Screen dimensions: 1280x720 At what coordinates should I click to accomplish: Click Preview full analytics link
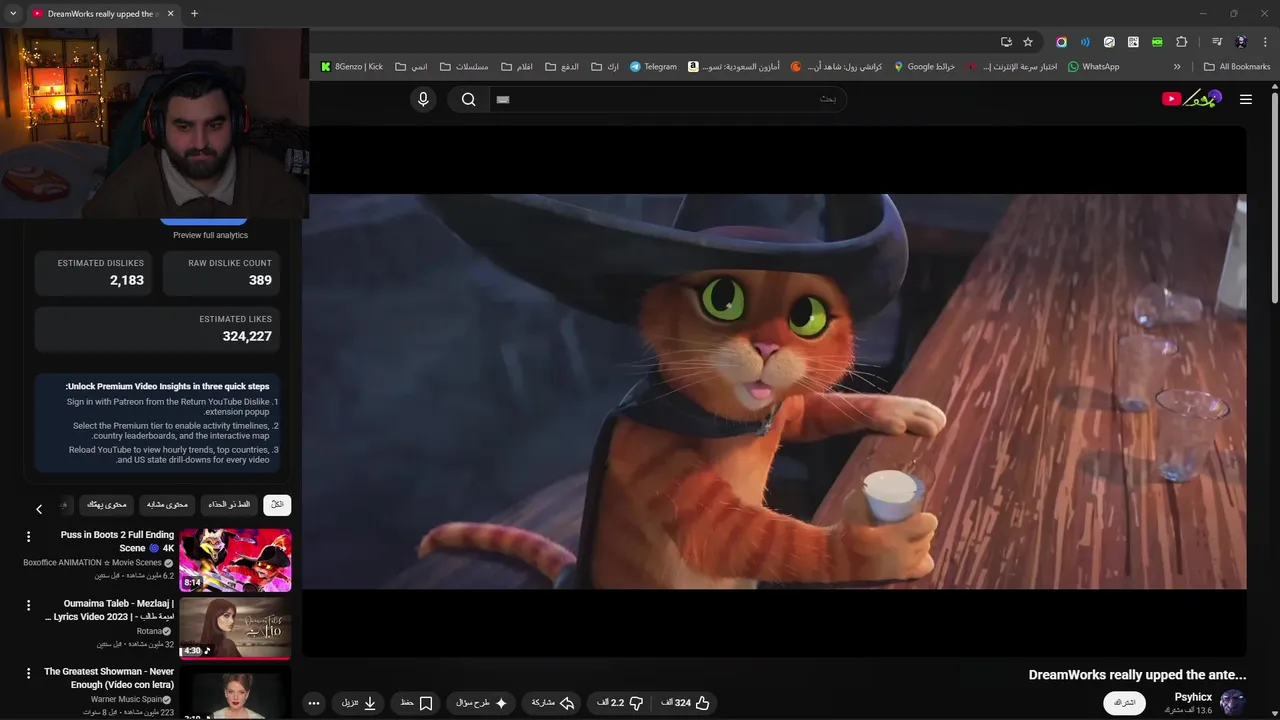point(210,235)
